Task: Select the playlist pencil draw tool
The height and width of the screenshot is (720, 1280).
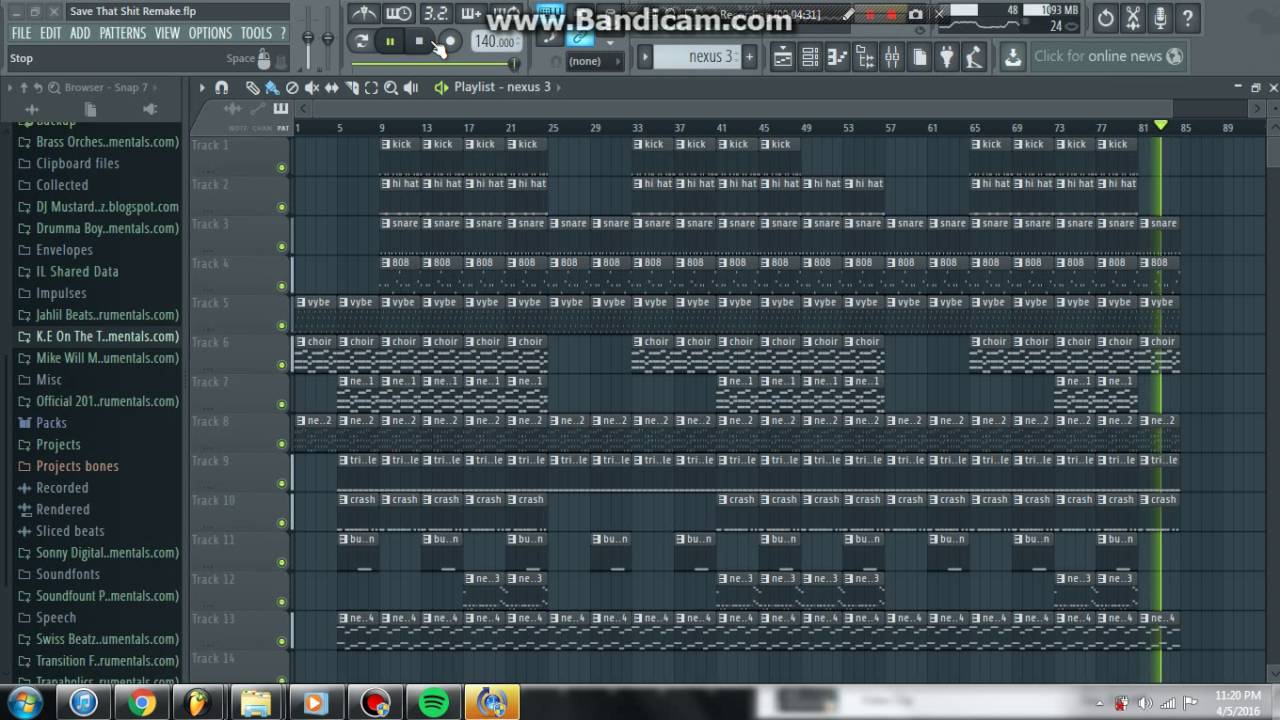Action: click(x=253, y=88)
